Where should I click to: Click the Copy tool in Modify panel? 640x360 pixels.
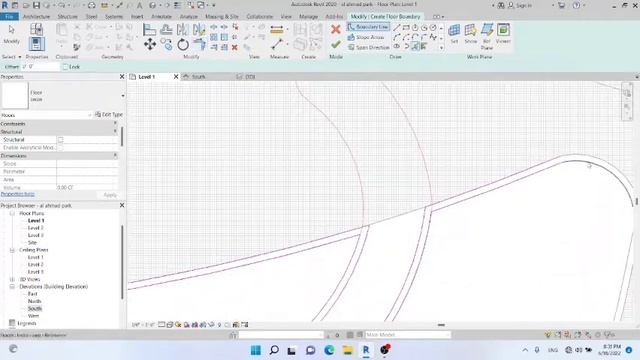(x=166, y=44)
